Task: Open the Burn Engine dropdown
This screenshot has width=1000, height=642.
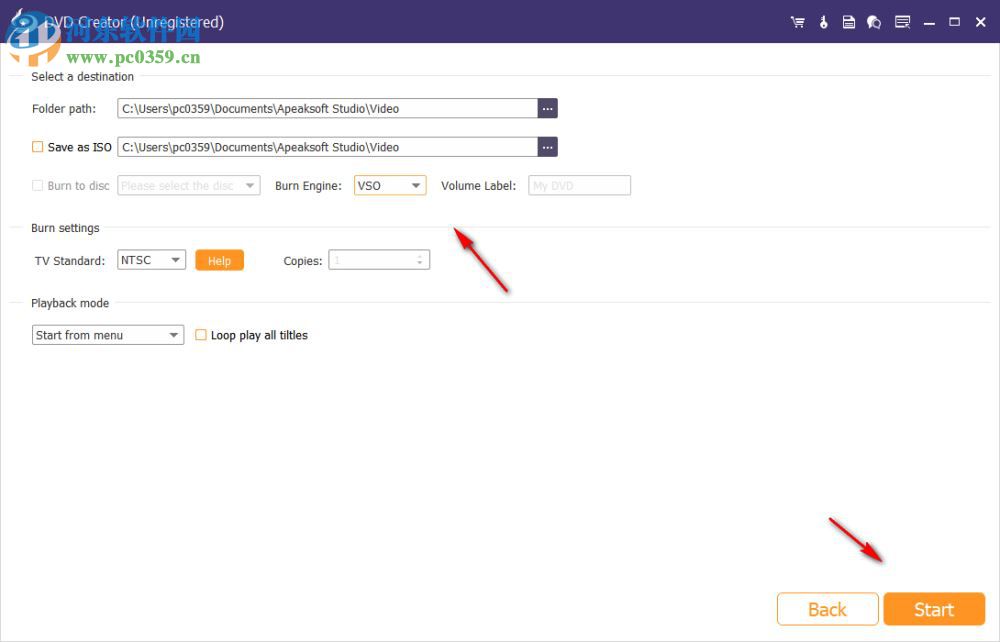Action: (415, 185)
